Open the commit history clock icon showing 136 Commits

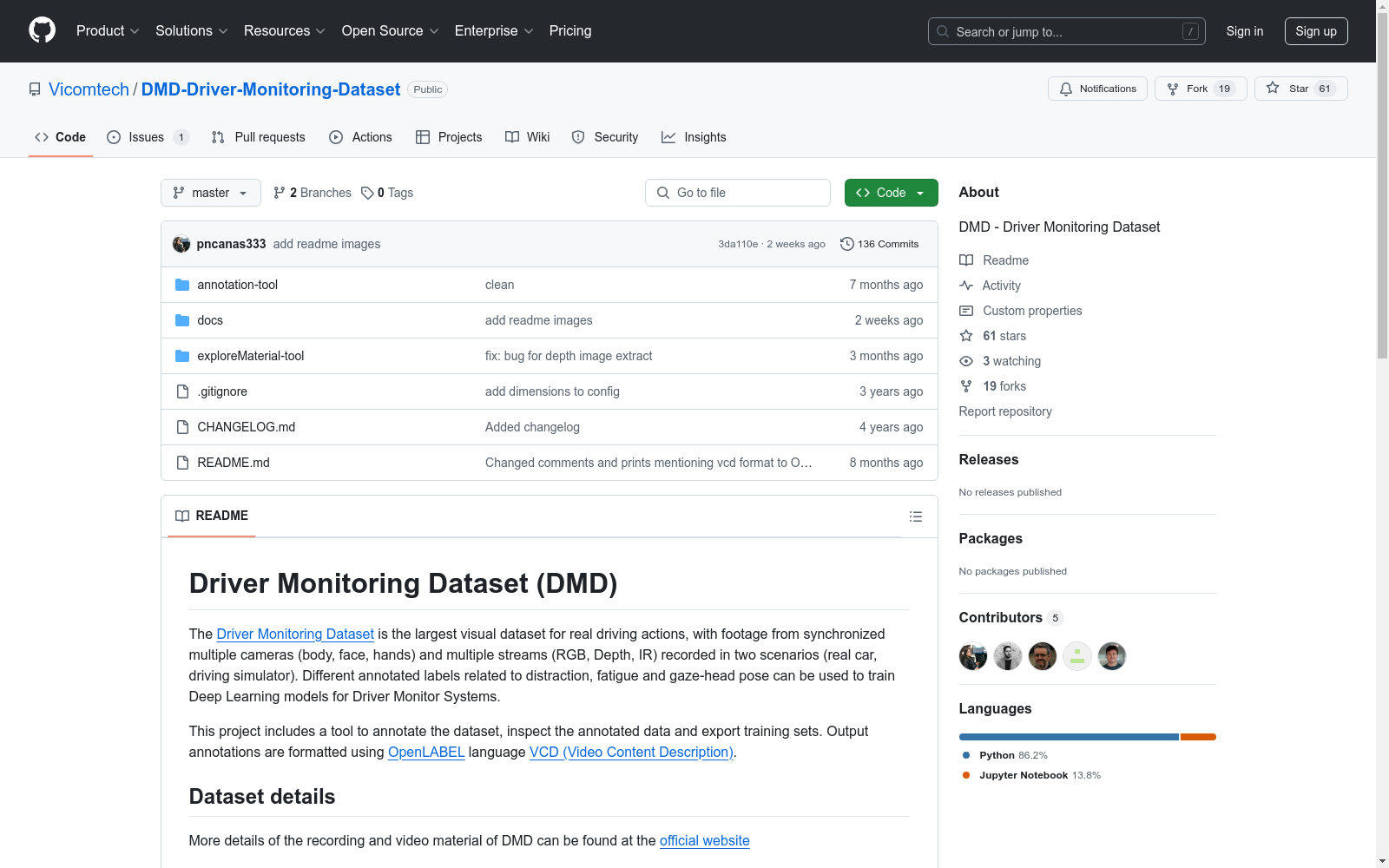847,244
